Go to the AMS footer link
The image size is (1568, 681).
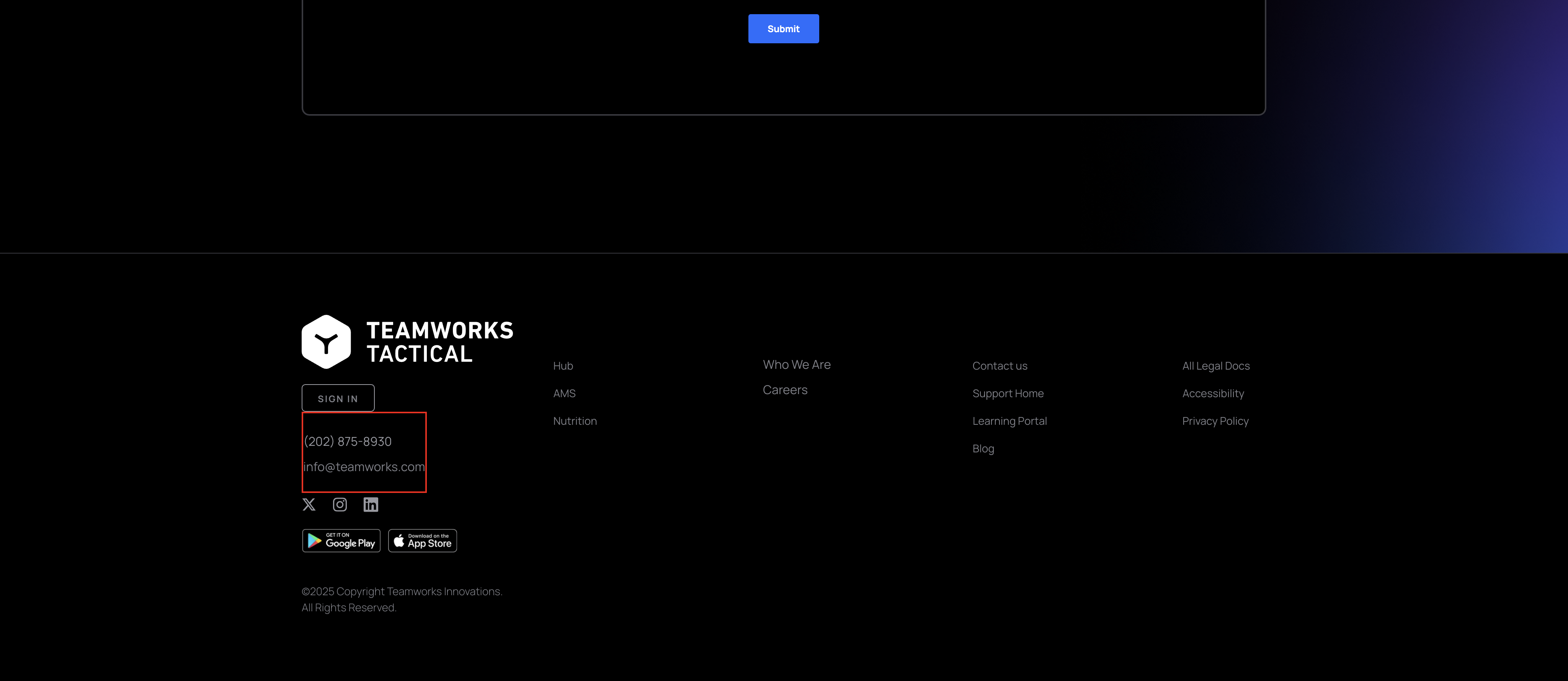(x=564, y=393)
